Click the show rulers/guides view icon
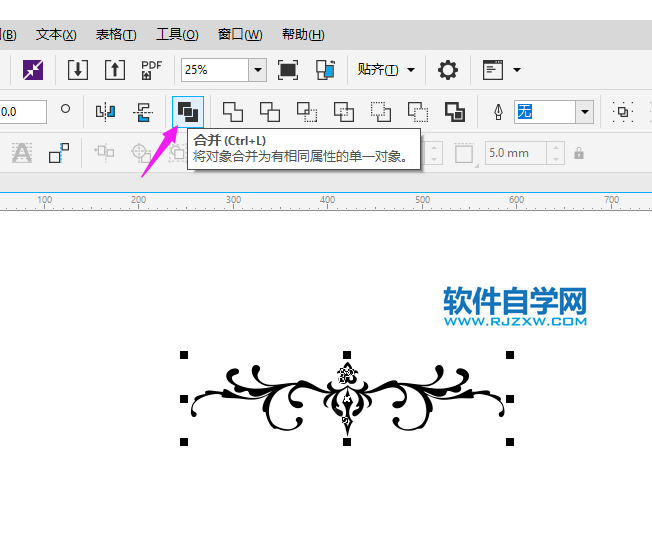The width and height of the screenshot is (652, 557). click(325, 70)
